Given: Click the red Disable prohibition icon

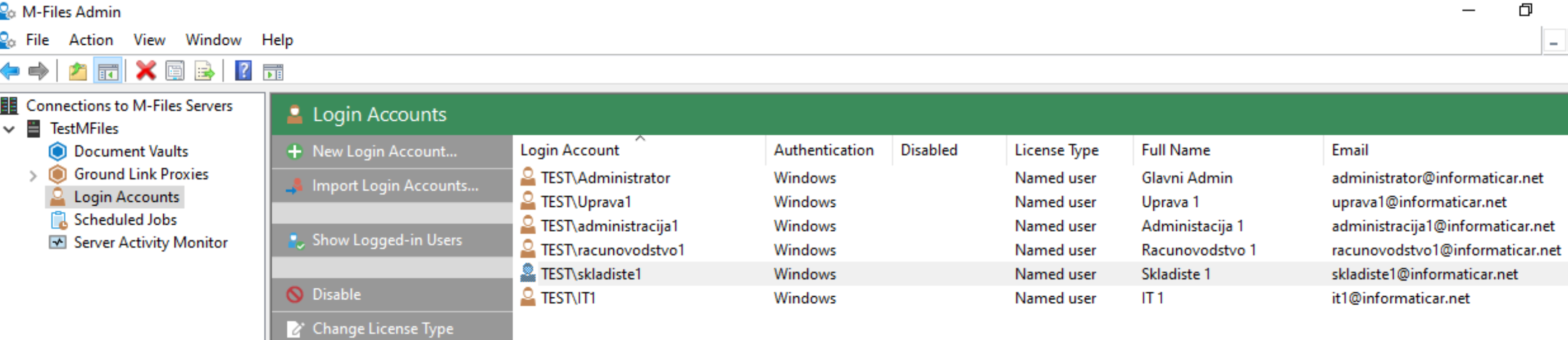Looking at the screenshot, I should click(295, 294).
